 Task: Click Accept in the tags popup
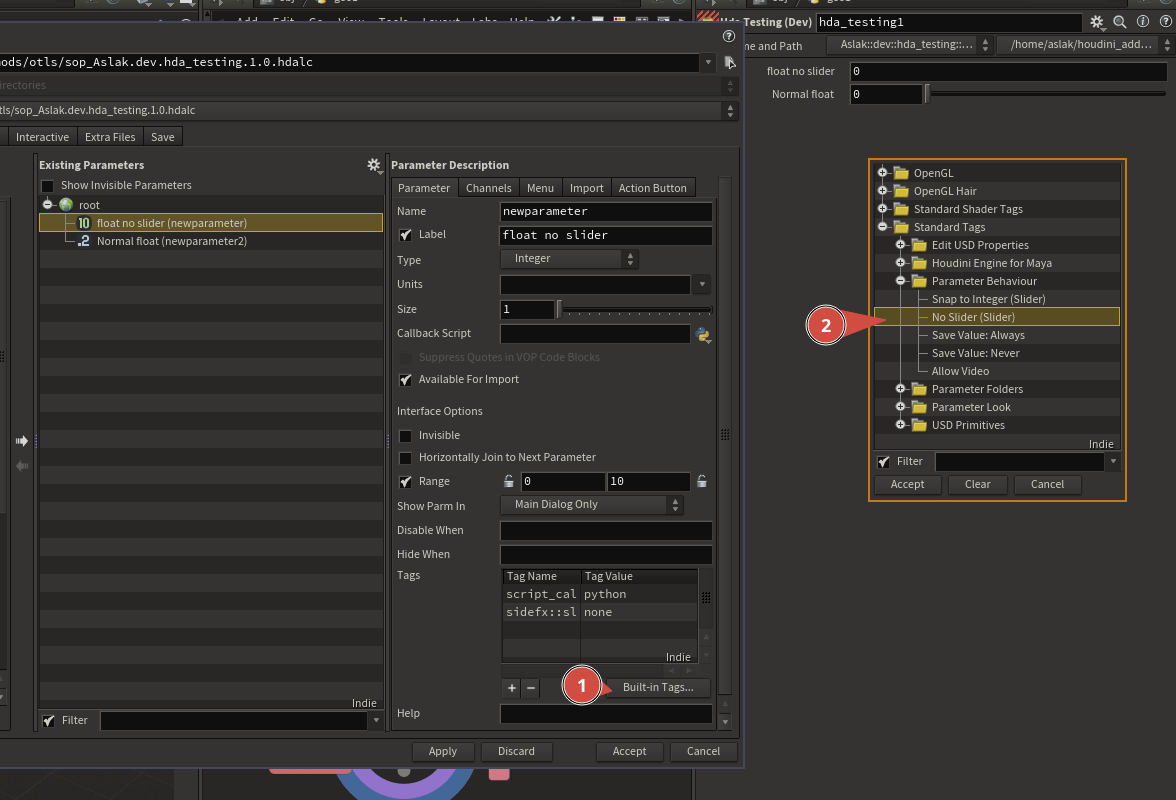[907, 484]
